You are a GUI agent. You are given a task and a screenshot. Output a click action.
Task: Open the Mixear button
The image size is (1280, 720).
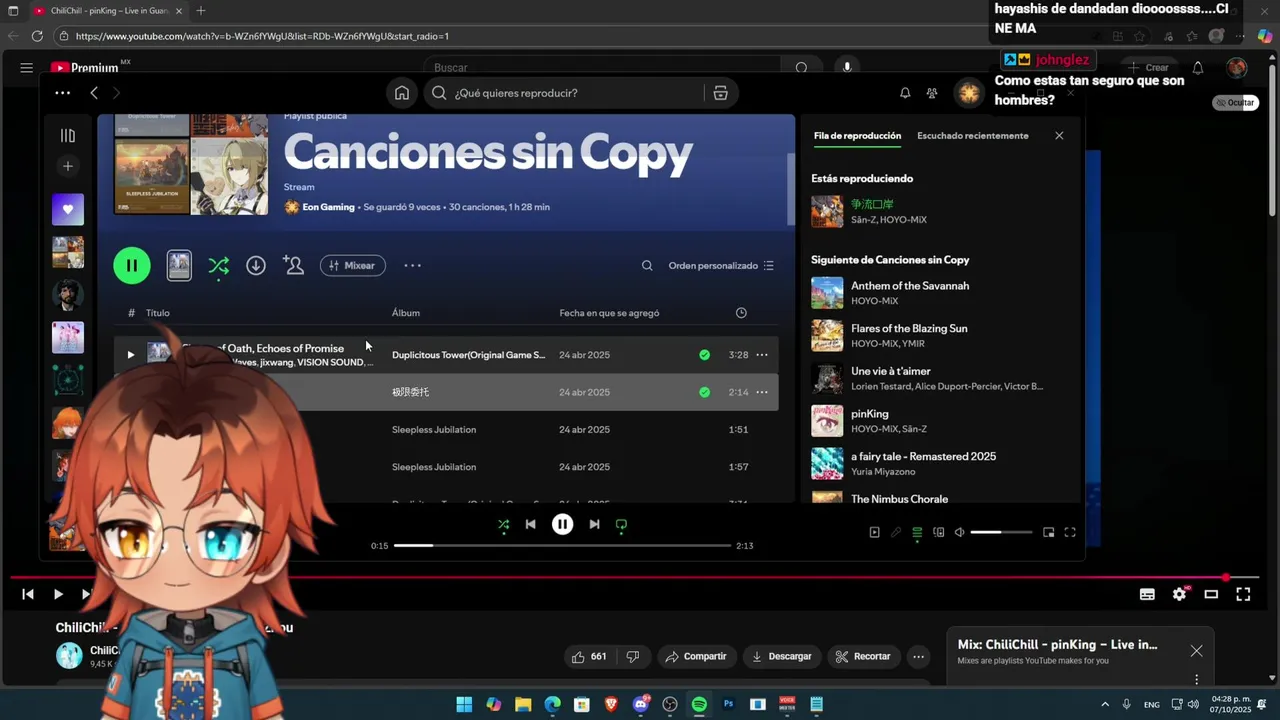coord(353,265)
